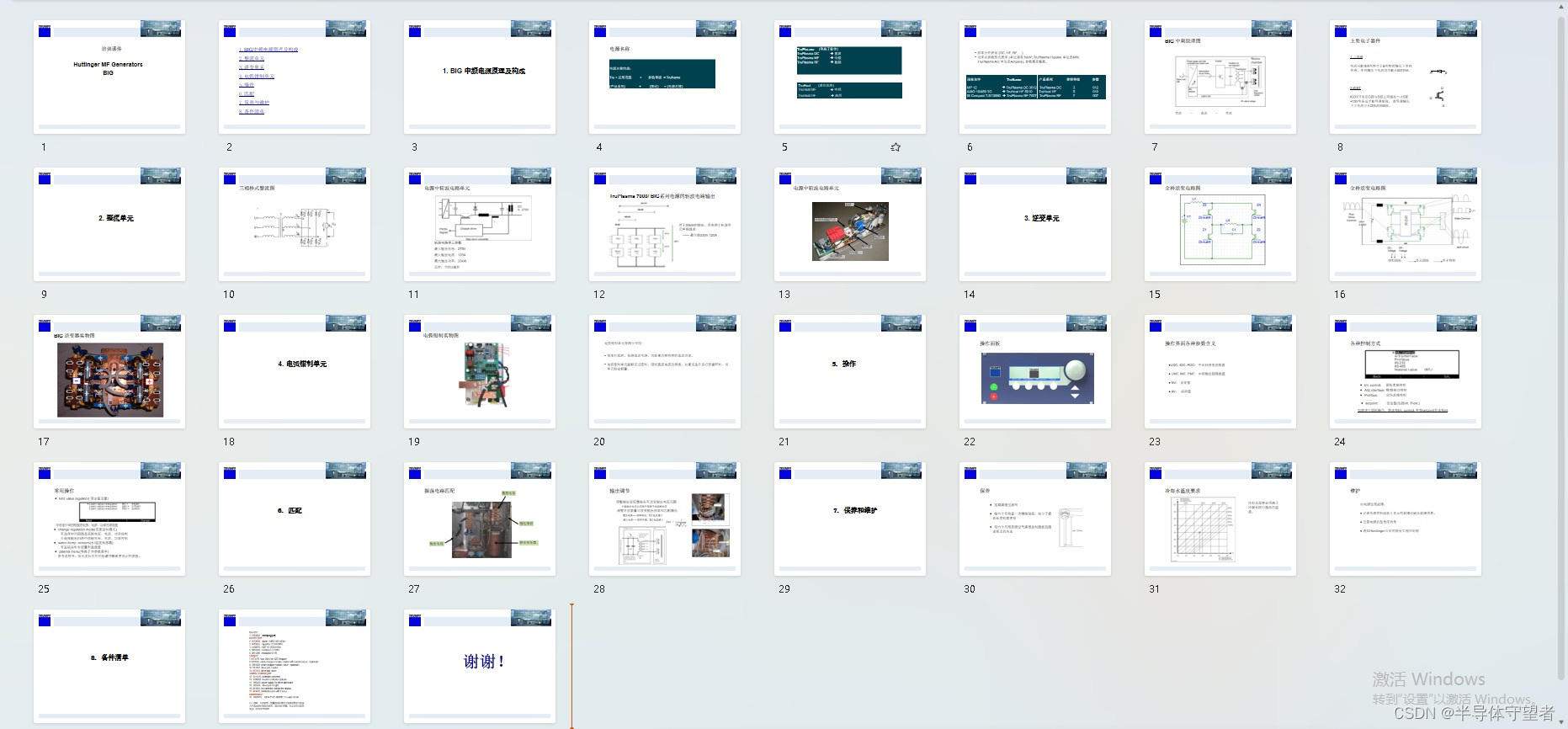Image resolution: width=1568 pixels, height=729 pixels.
Task: Select slide 34 with spare parts list text
Action: click(295, 666)
